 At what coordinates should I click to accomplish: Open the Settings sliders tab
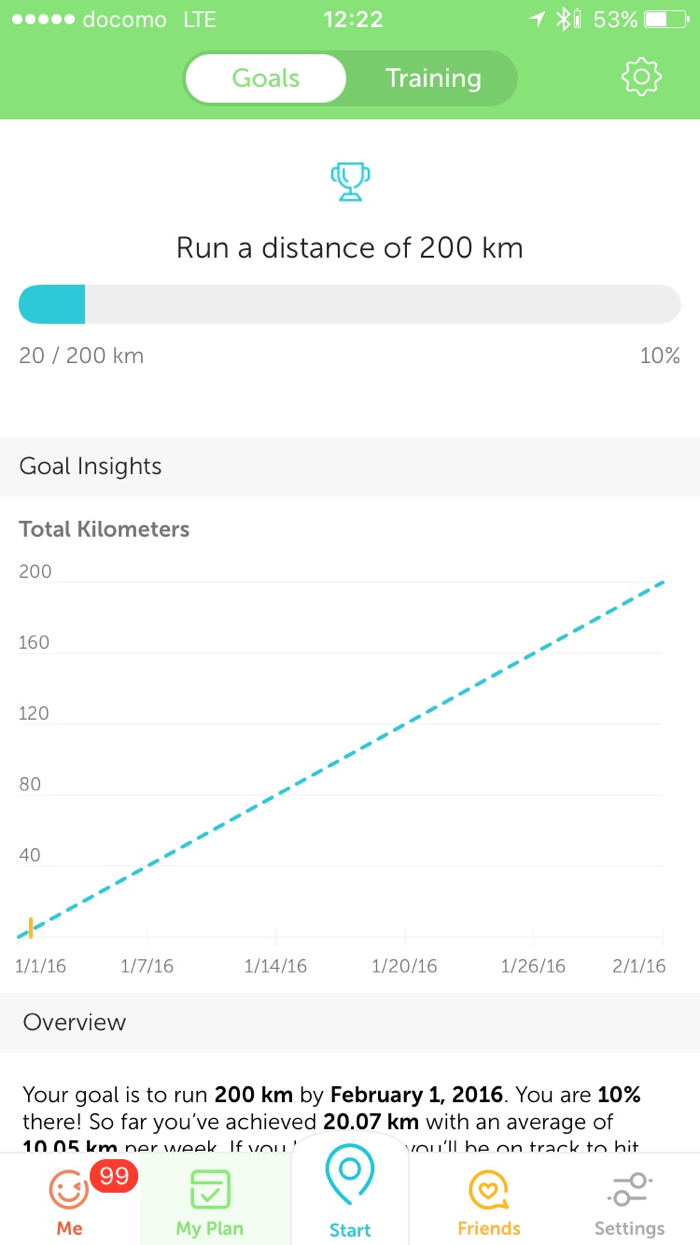tap(629, 1200)
